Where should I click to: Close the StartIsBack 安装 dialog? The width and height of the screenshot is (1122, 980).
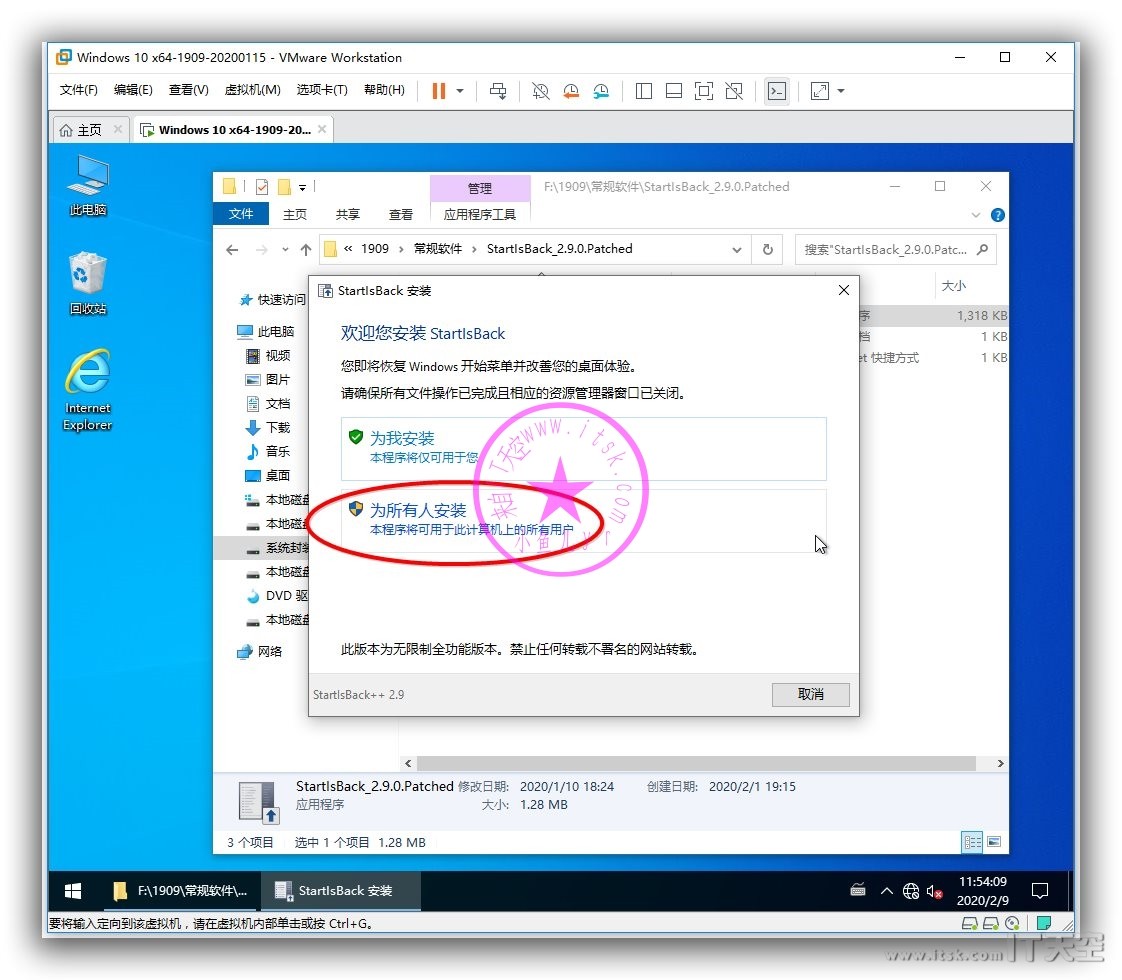(844, 290)
